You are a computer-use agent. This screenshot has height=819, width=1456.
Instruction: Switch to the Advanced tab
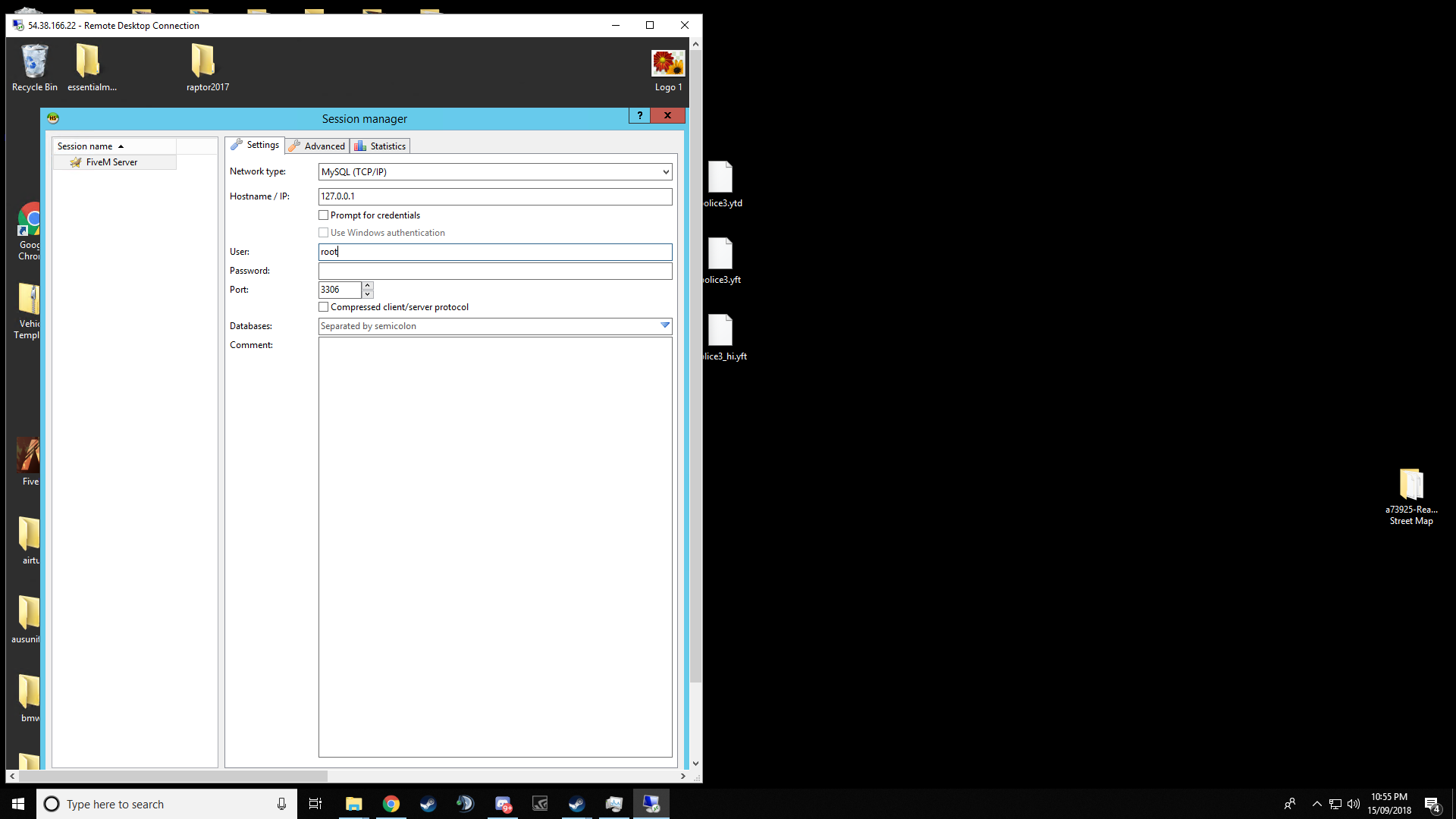(318, 146)
